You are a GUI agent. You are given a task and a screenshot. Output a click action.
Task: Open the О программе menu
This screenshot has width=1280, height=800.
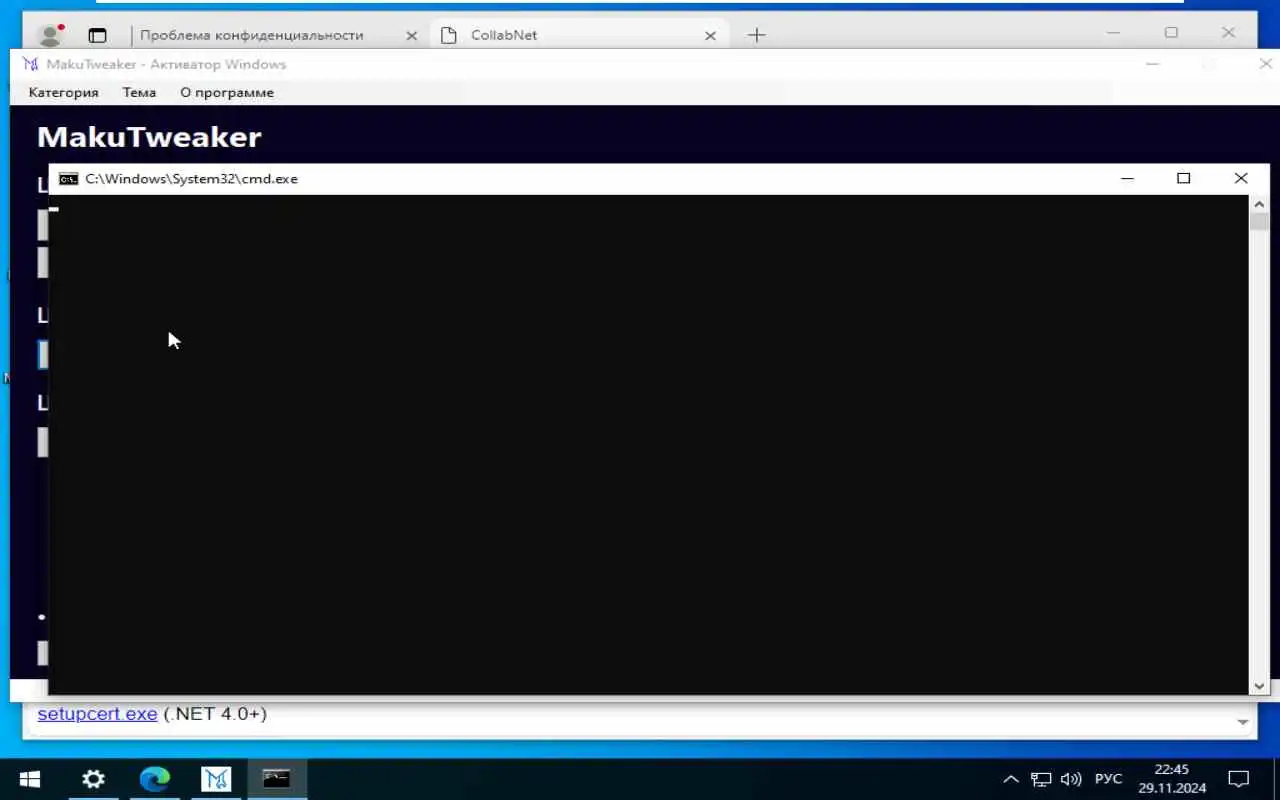227,92
